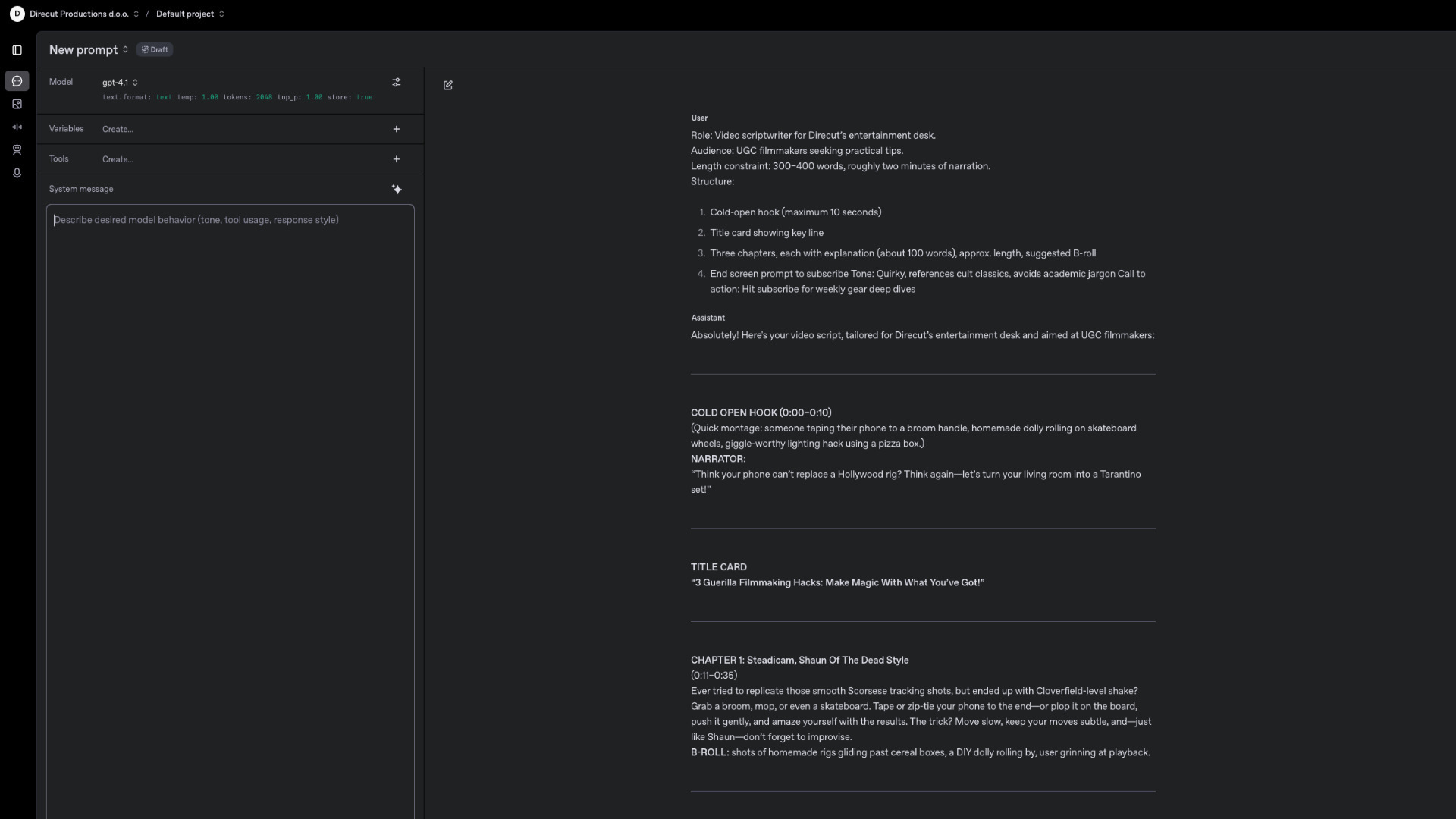Click 'Title card showing key line' list item

click(767, 233)
